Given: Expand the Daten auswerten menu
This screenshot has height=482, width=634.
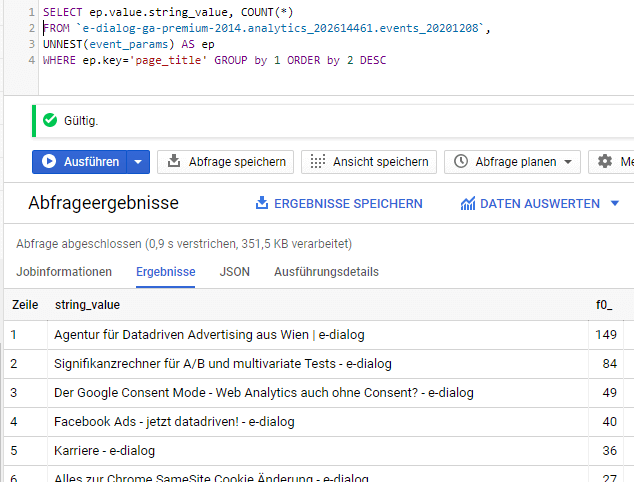Looking at the screenshot, I should coord(614,204).
